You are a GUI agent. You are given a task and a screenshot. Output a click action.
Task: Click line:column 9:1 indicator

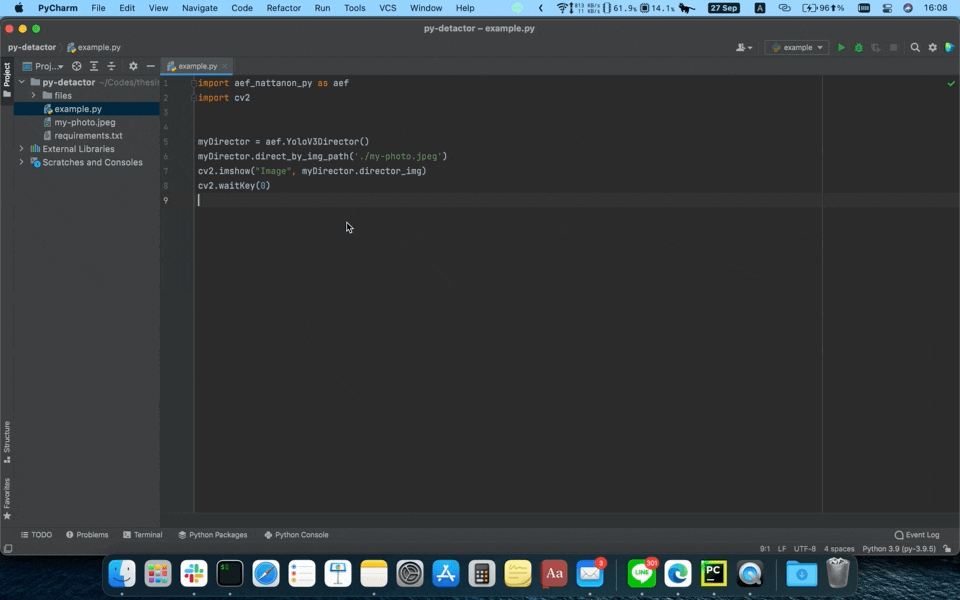point(765,549)
